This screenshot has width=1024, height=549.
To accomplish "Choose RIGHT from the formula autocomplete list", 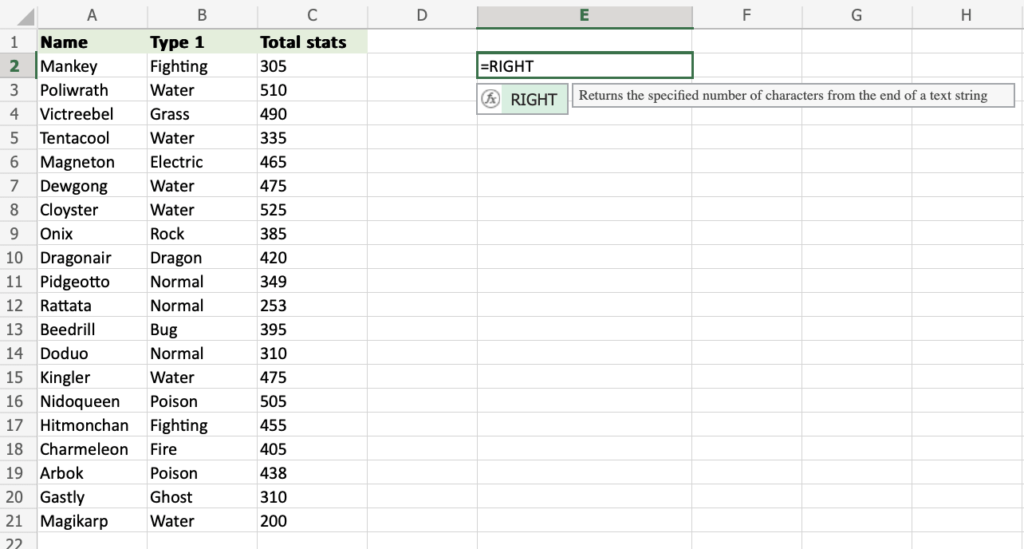I will [x=533, y=99].
